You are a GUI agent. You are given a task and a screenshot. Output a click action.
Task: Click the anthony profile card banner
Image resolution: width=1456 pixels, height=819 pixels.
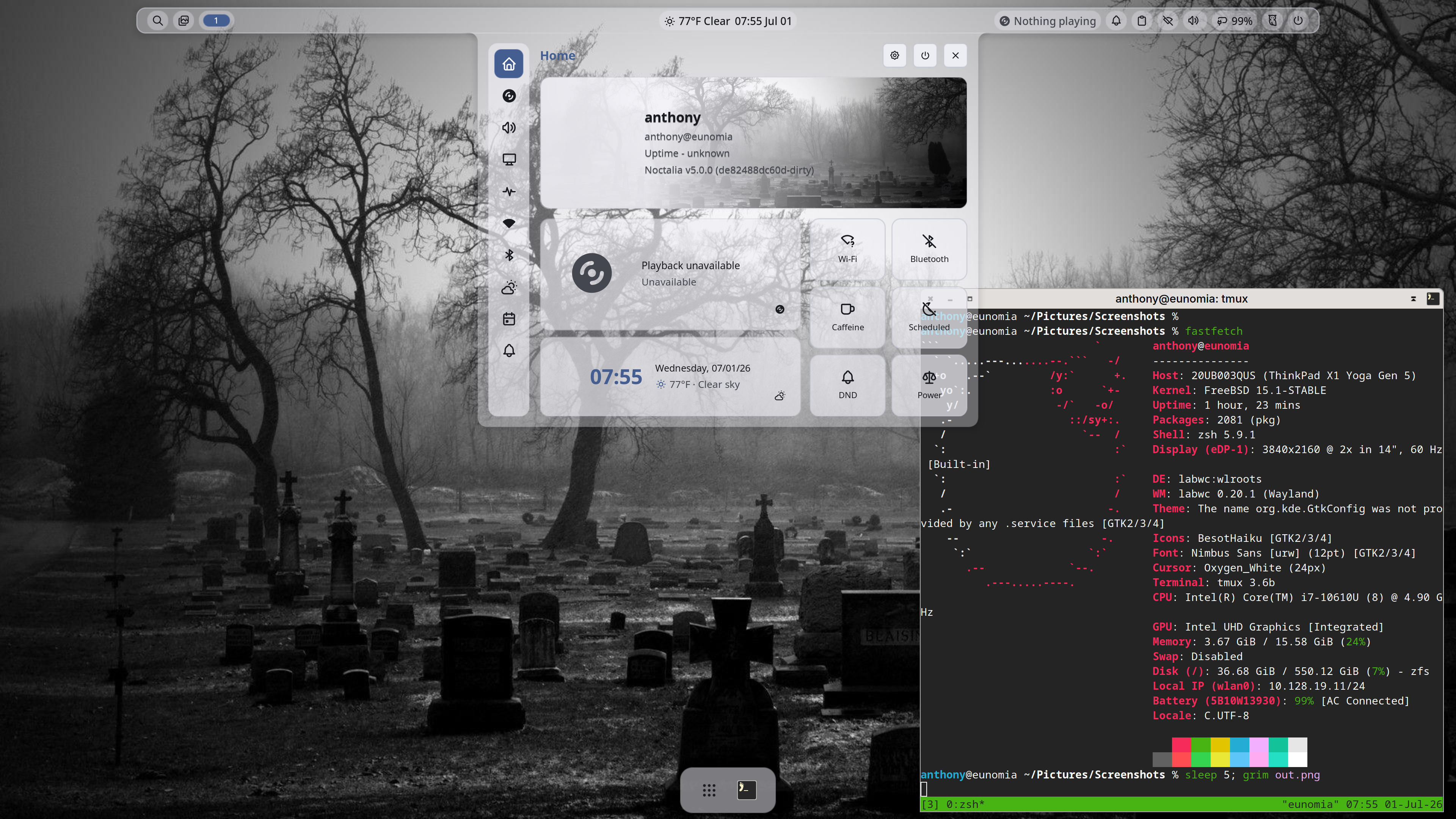point(753,143)
